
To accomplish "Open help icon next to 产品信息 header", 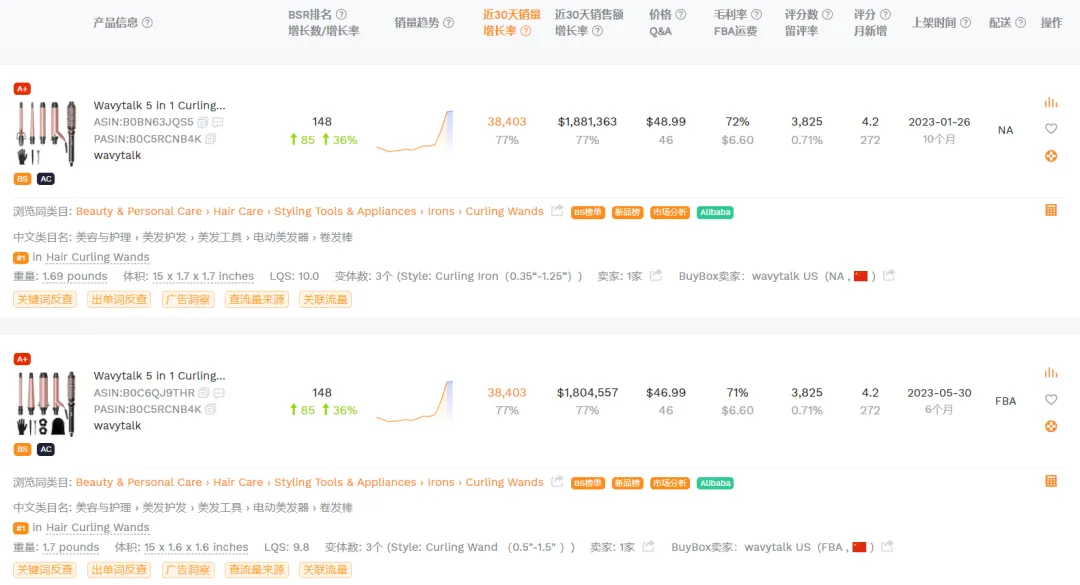I will click(147, 23).
